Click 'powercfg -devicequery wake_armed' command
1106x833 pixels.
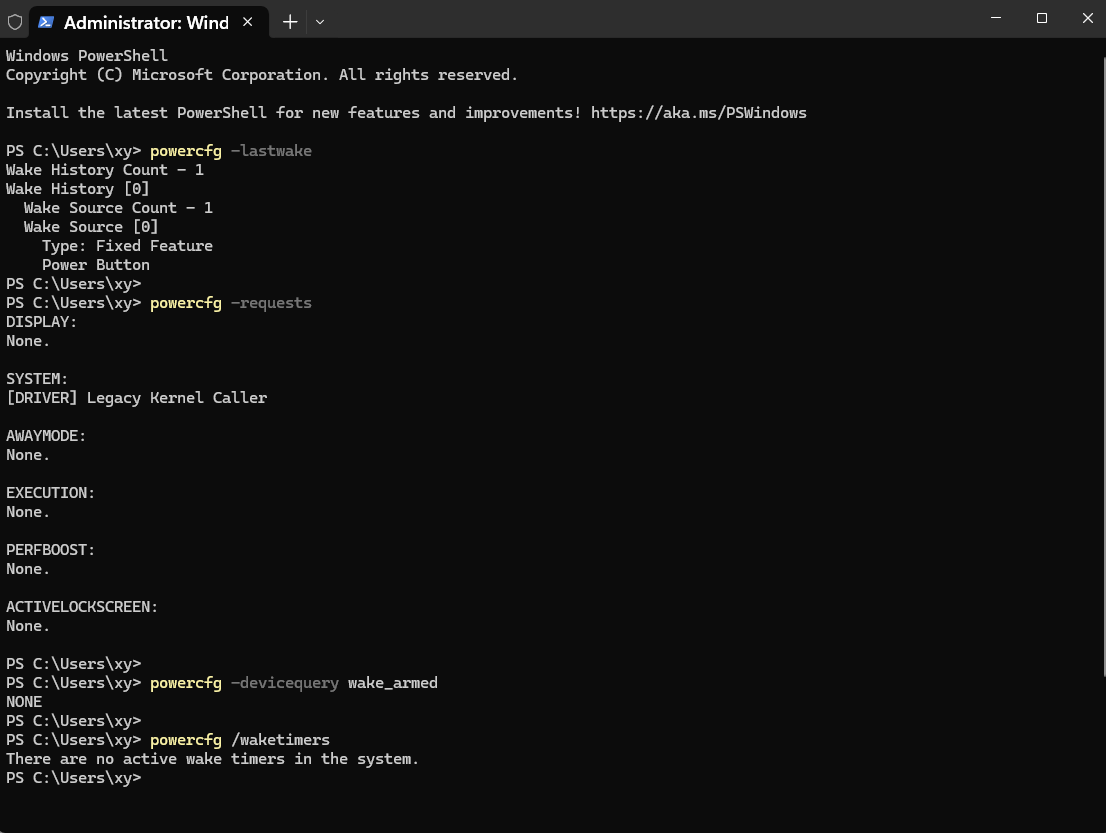click(x=293, y=683)
